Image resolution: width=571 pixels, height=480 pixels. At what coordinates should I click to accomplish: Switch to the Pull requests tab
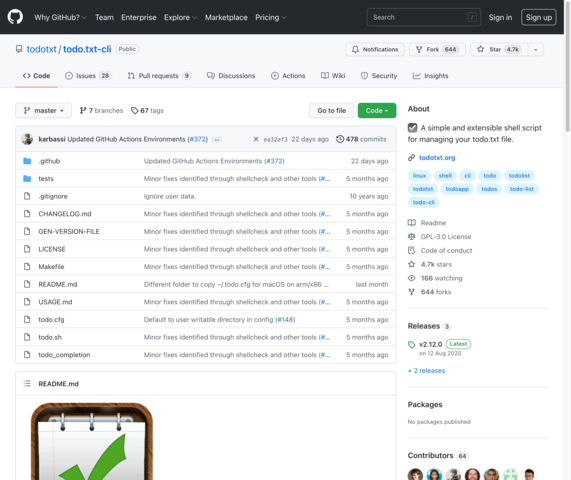pyautogui.click(x=159, y=76)
